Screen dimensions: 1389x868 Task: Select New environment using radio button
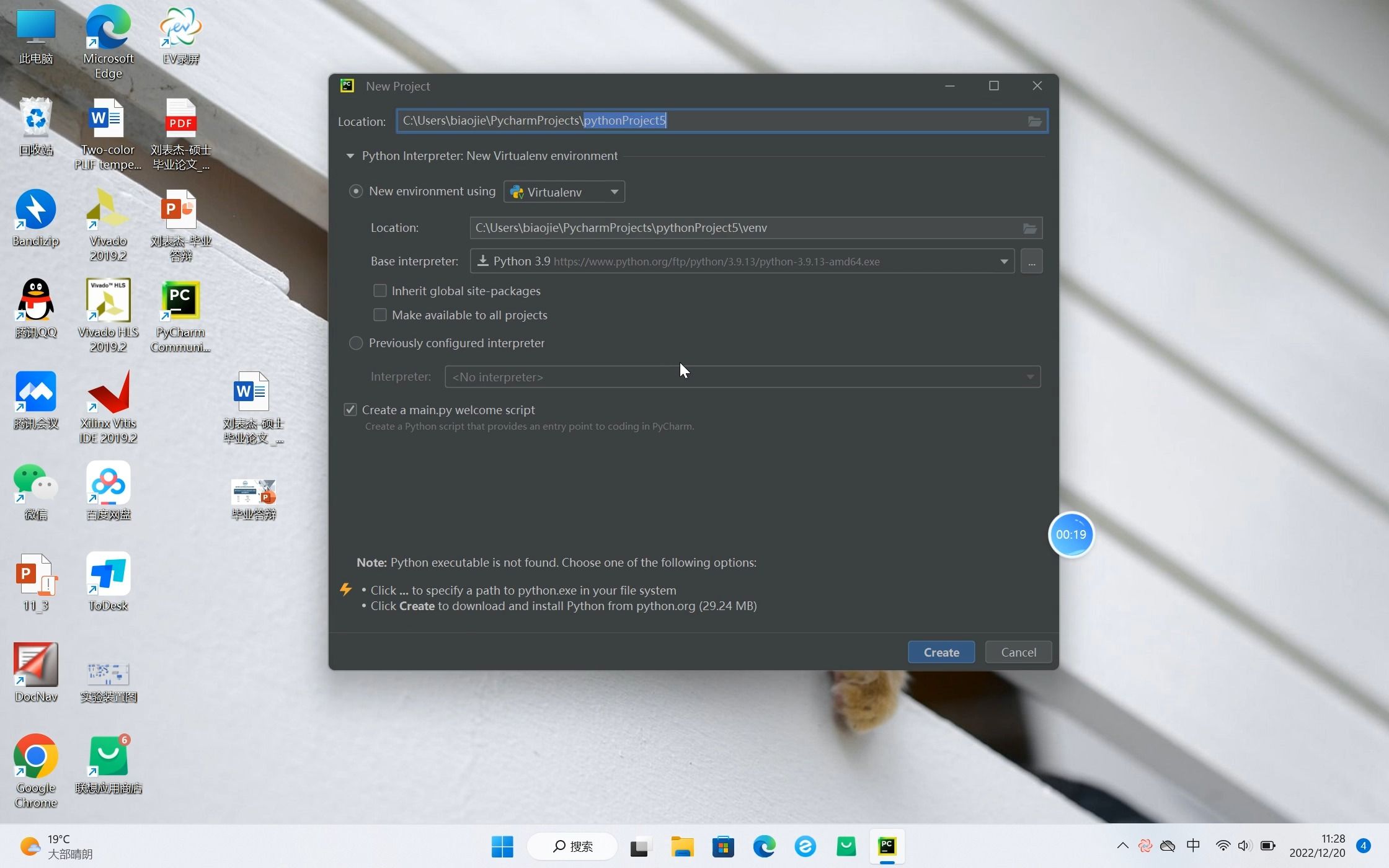coord(356,191)
